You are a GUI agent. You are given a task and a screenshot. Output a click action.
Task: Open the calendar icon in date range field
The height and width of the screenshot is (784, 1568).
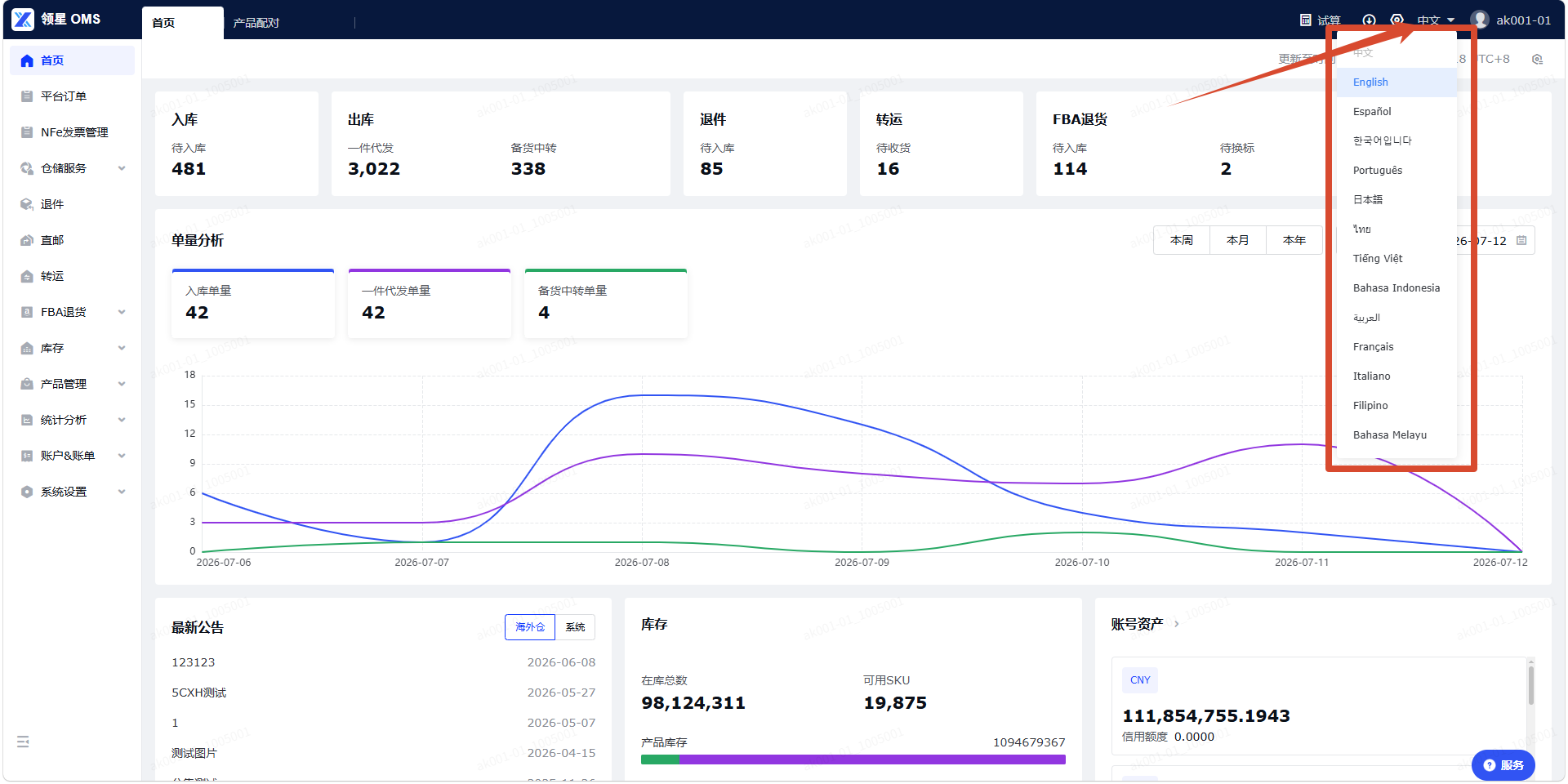pos(1521,241)
